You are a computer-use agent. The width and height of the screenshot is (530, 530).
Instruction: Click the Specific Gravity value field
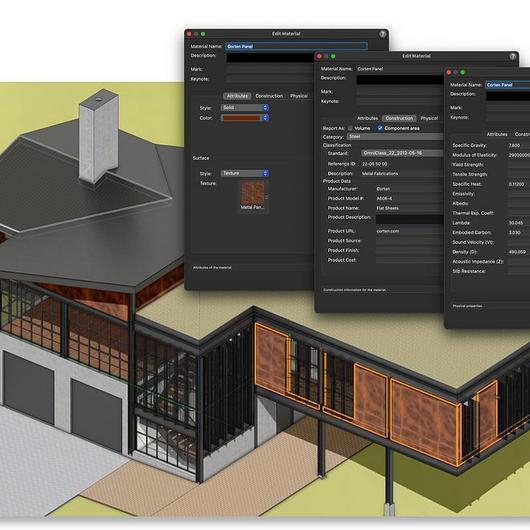(519, 145)
